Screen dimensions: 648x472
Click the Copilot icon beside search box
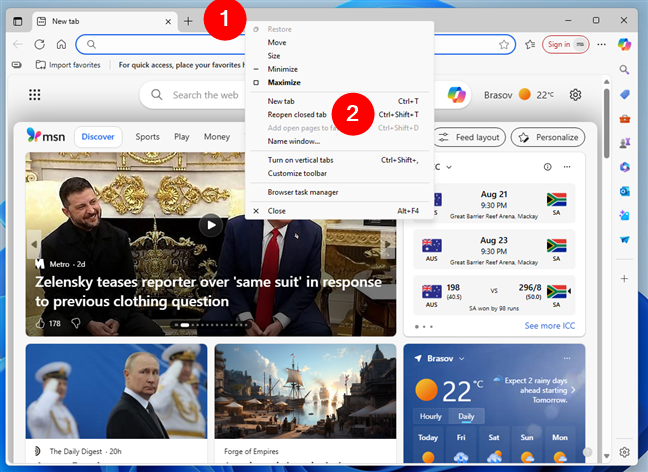point(457,95)
